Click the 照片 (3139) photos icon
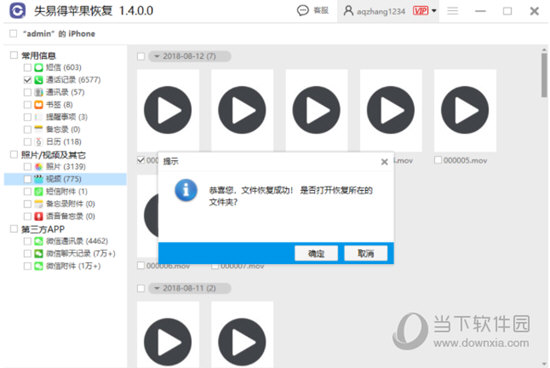 39,167
